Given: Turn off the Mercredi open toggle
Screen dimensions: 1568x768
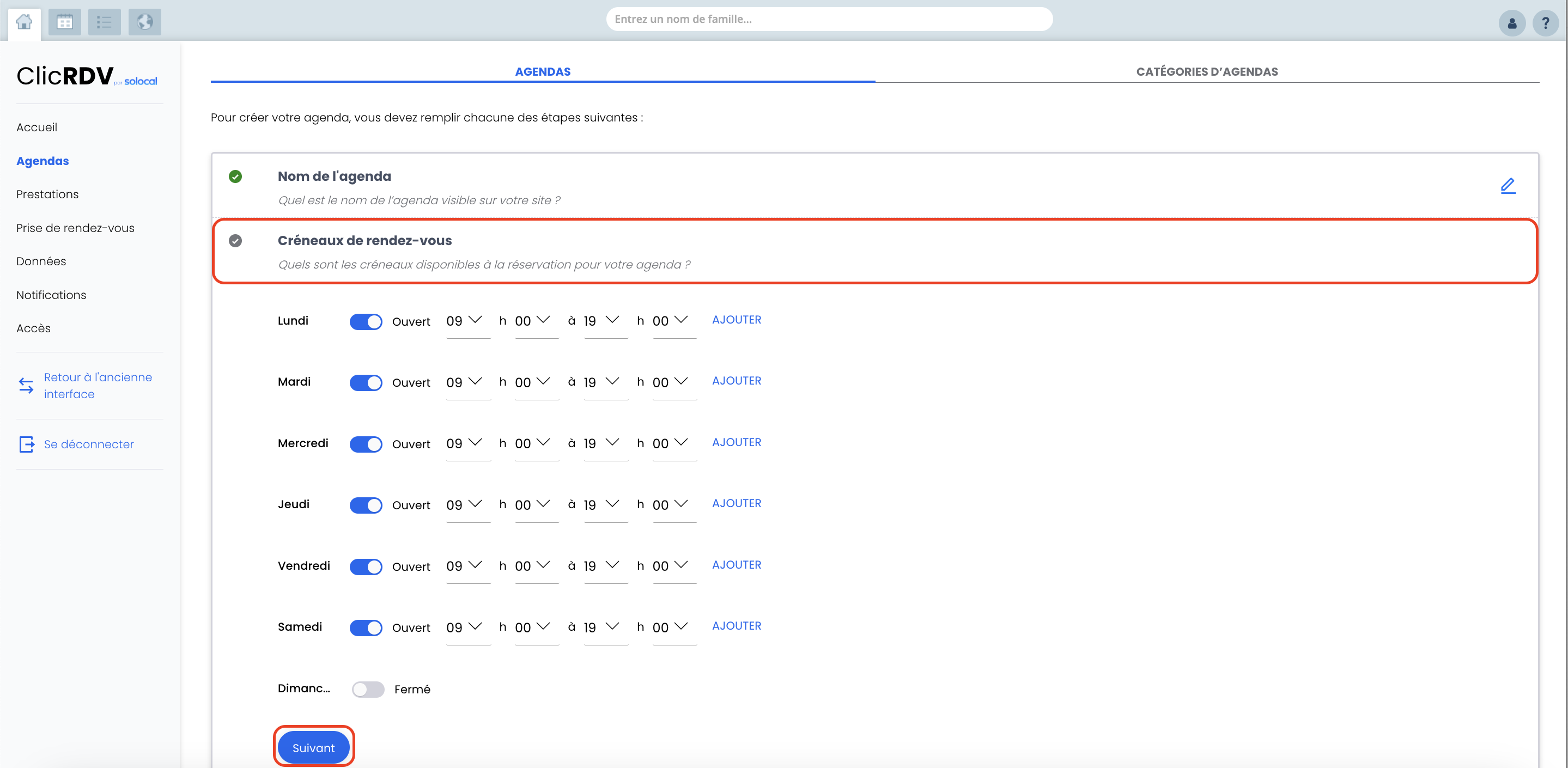Looking at the screenshot, I should tap(366, 444).
